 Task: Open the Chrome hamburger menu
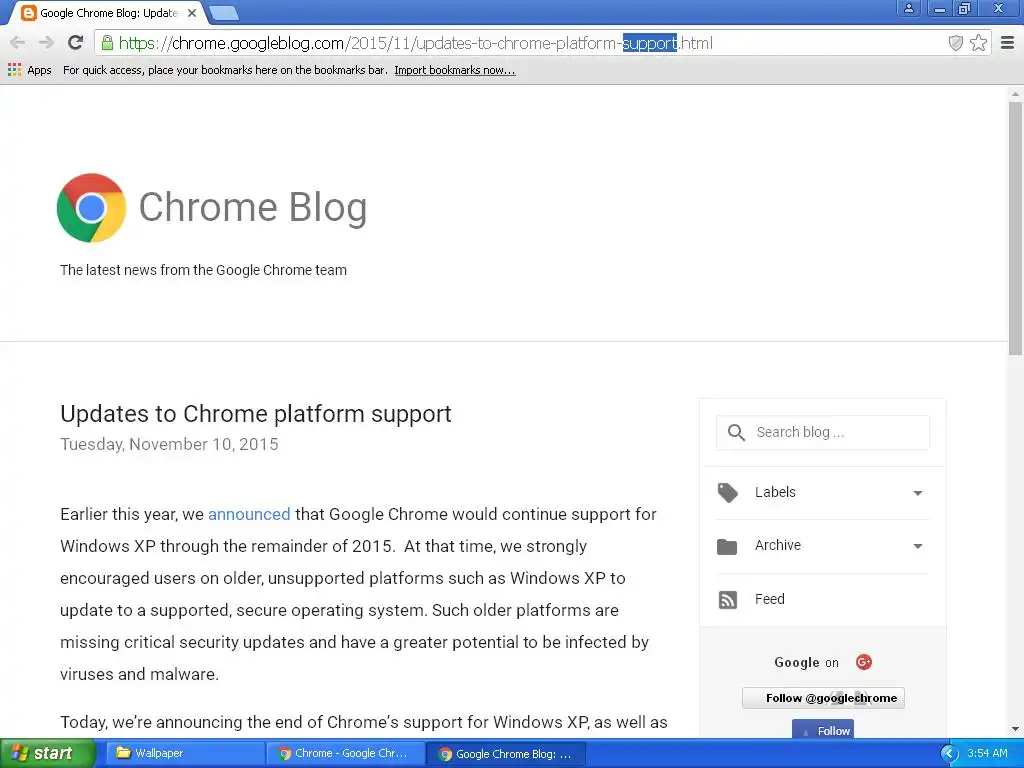point(1008,43)
